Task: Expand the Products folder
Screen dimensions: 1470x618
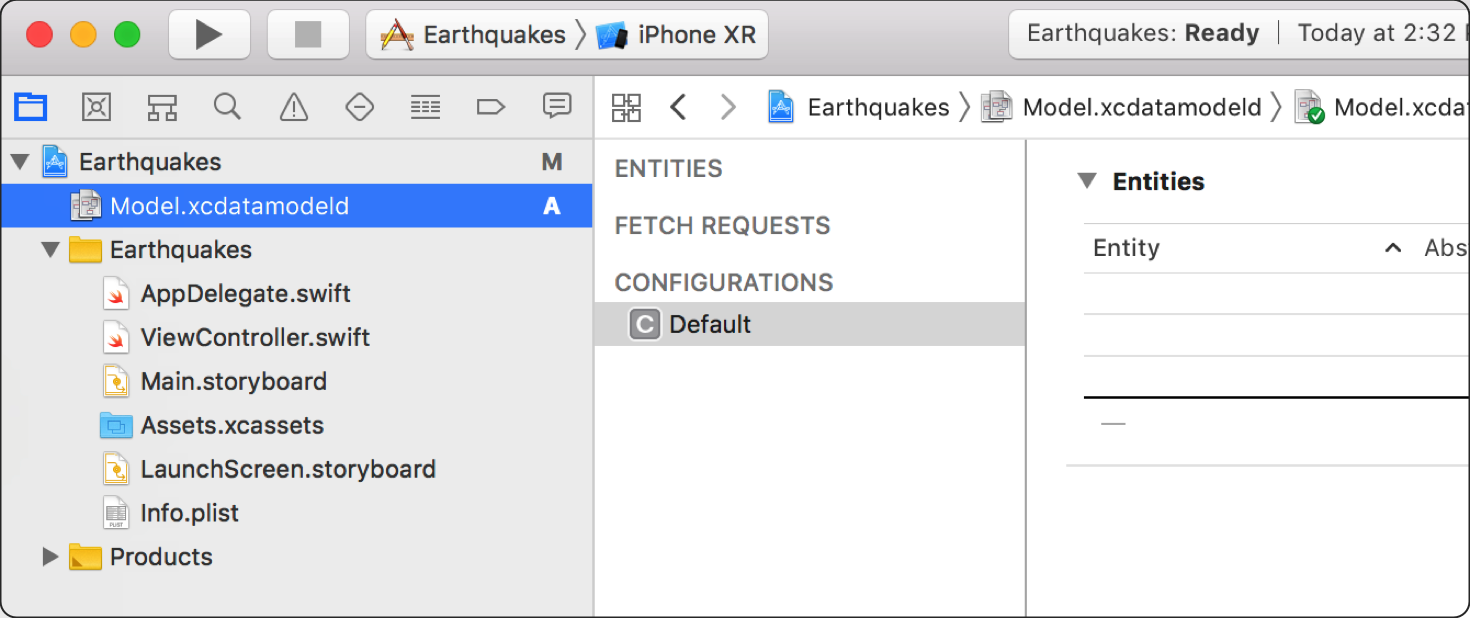Action: coord(50,557)
